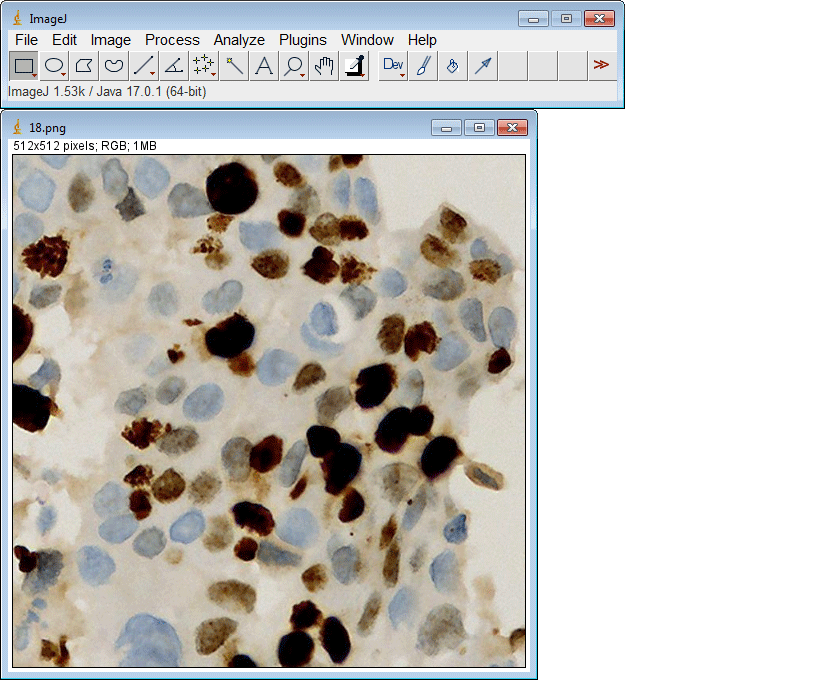
Task: Select the Magnifying glass zoom tool
Action: (294, 65)
